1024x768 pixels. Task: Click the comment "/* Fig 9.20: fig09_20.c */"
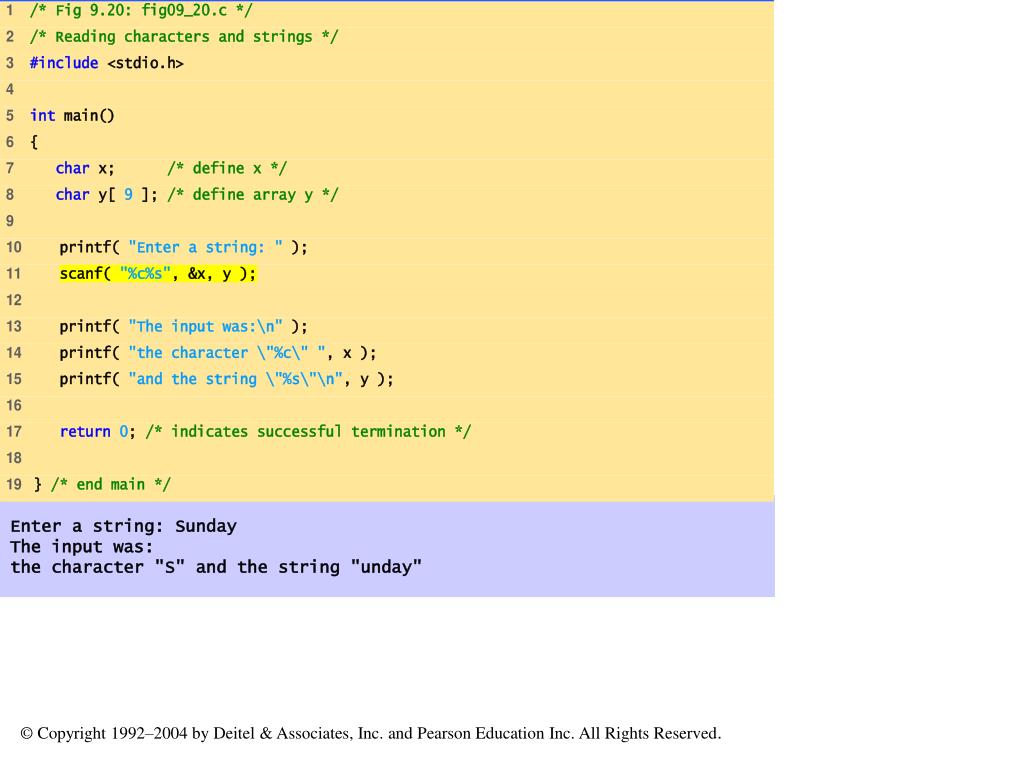point(140,10)
